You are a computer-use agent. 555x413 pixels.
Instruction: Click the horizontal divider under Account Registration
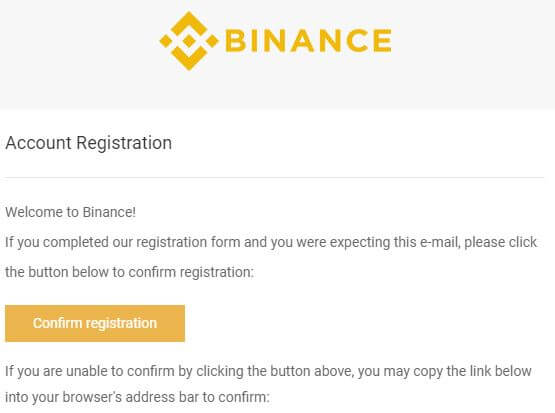click(x=274, y=177)
